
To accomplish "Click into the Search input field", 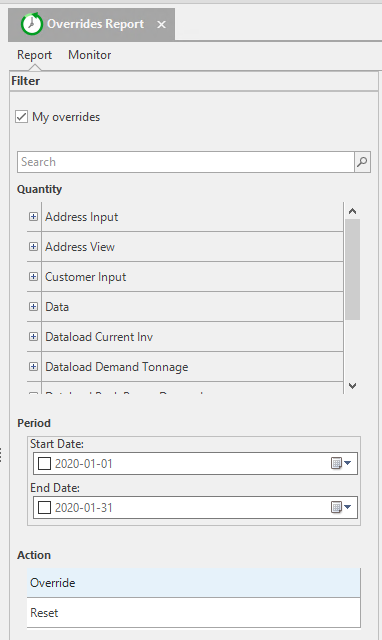I will [x=186, y=162].
